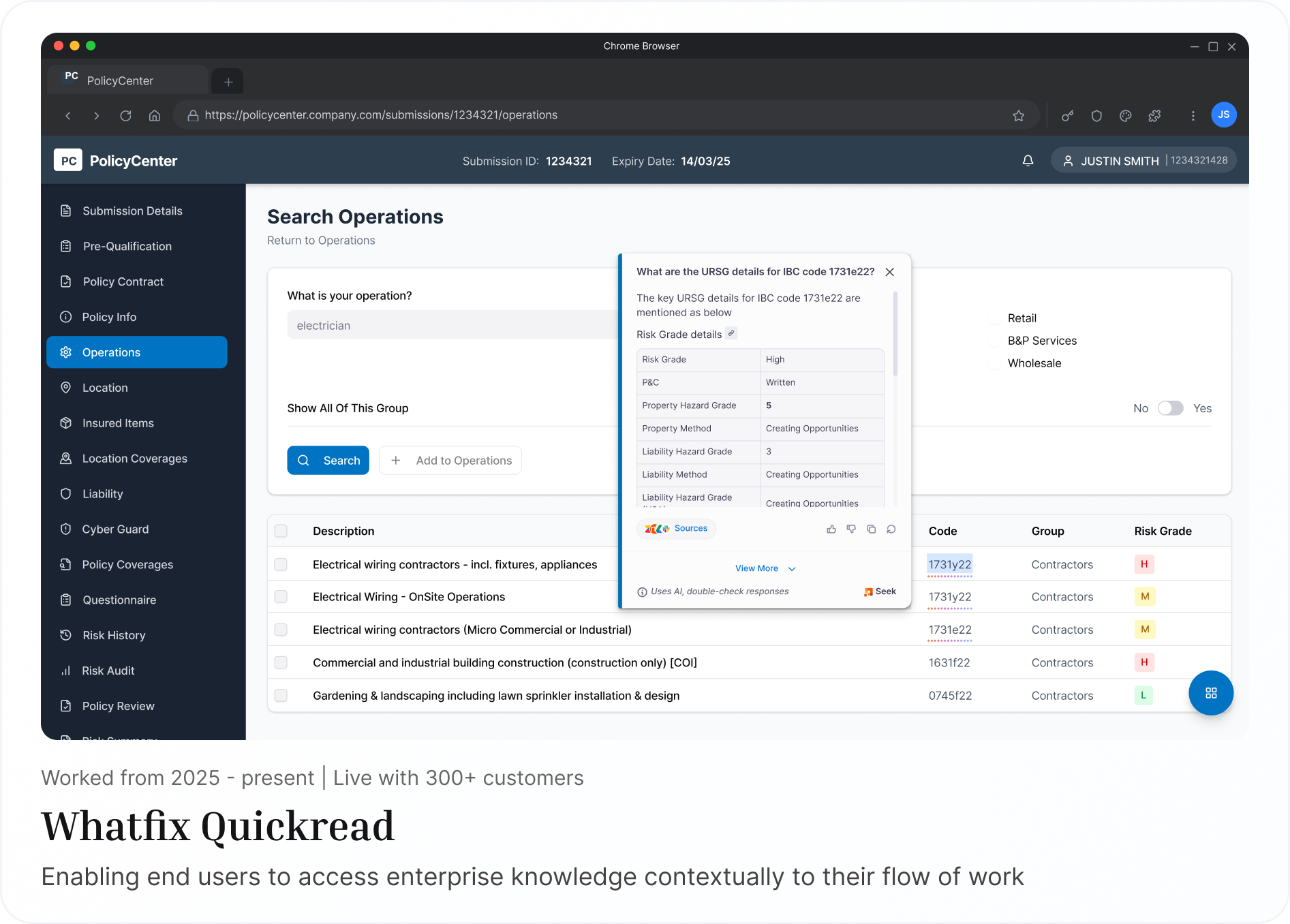Open Location Coverages in sidebar

136,459
